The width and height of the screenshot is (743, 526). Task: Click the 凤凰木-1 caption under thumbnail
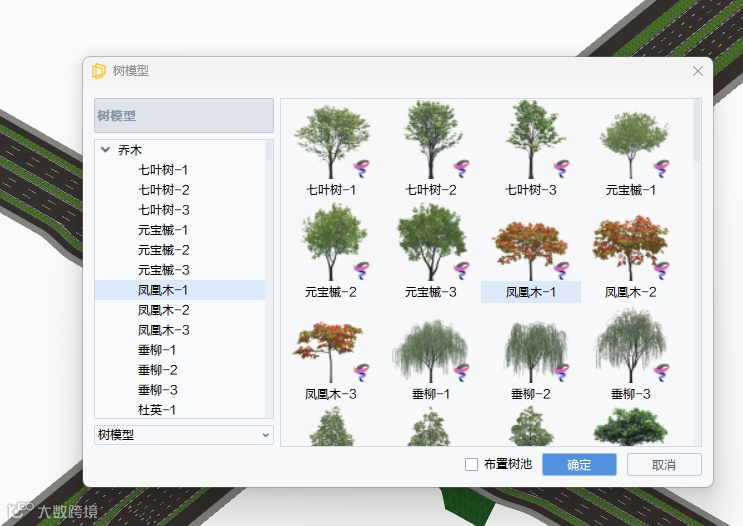tap(531, 292)
